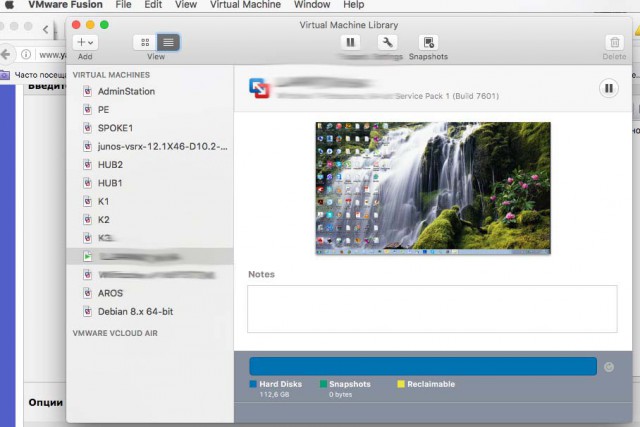Open the Apple menu

9,5
